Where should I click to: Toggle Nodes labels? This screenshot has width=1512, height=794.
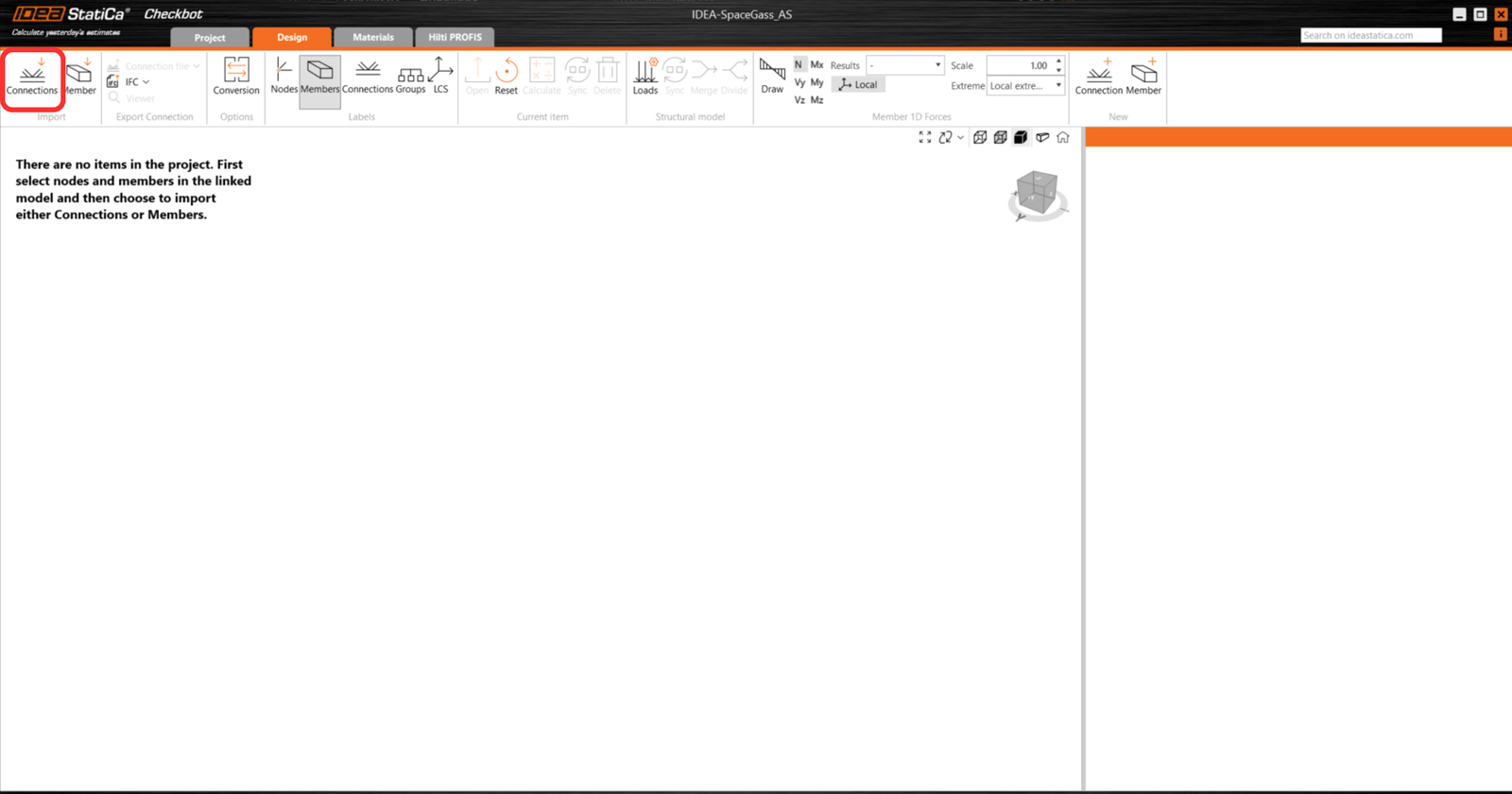tap(283, 77)
